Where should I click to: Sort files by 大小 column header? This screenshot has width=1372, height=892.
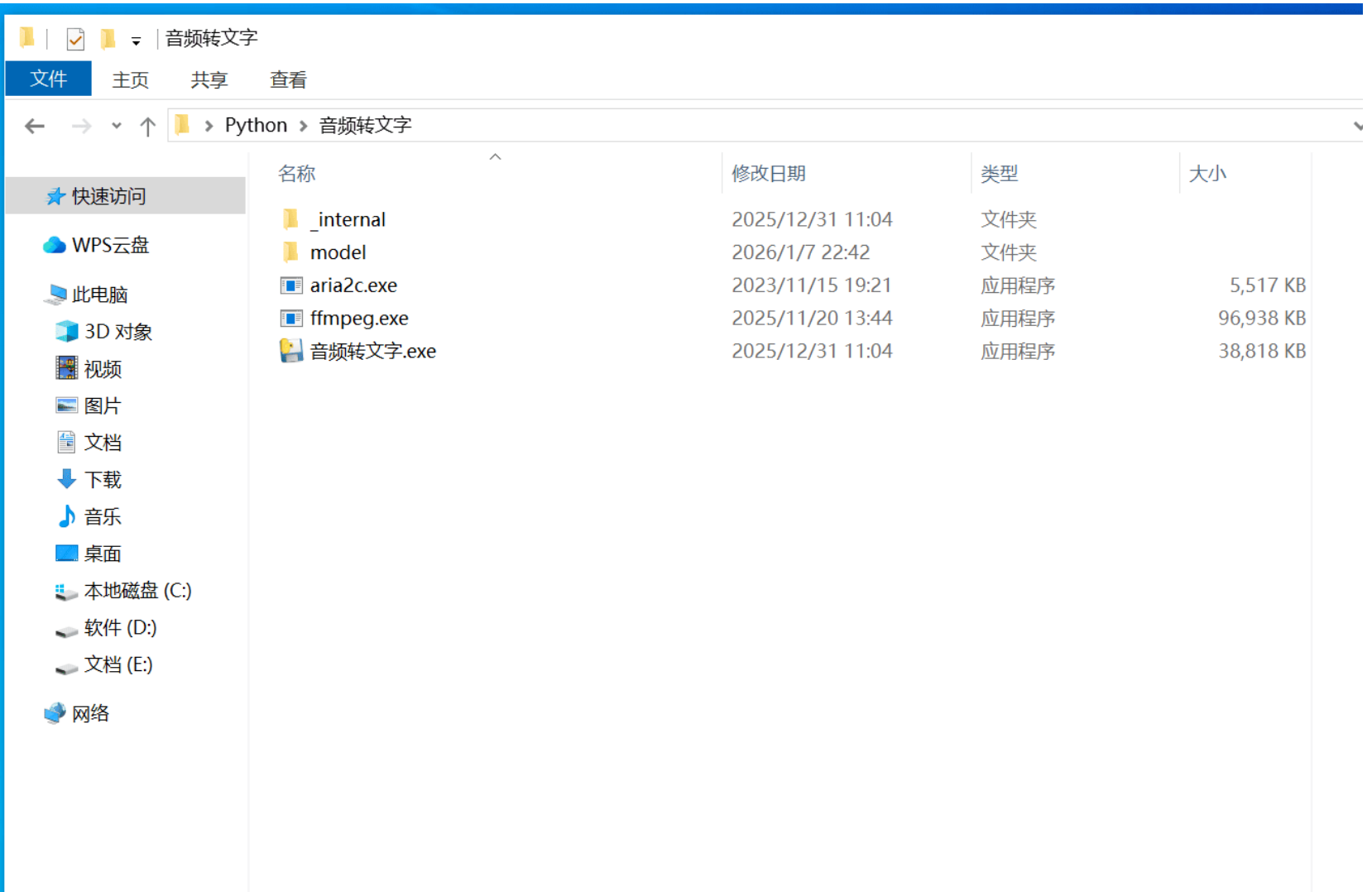pos(1207,174)
